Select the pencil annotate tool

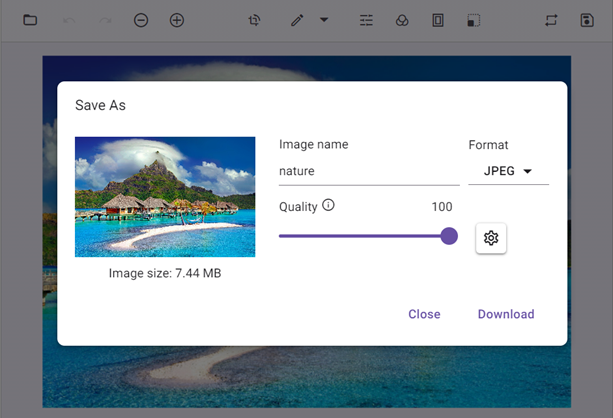[x=297, y=20]
